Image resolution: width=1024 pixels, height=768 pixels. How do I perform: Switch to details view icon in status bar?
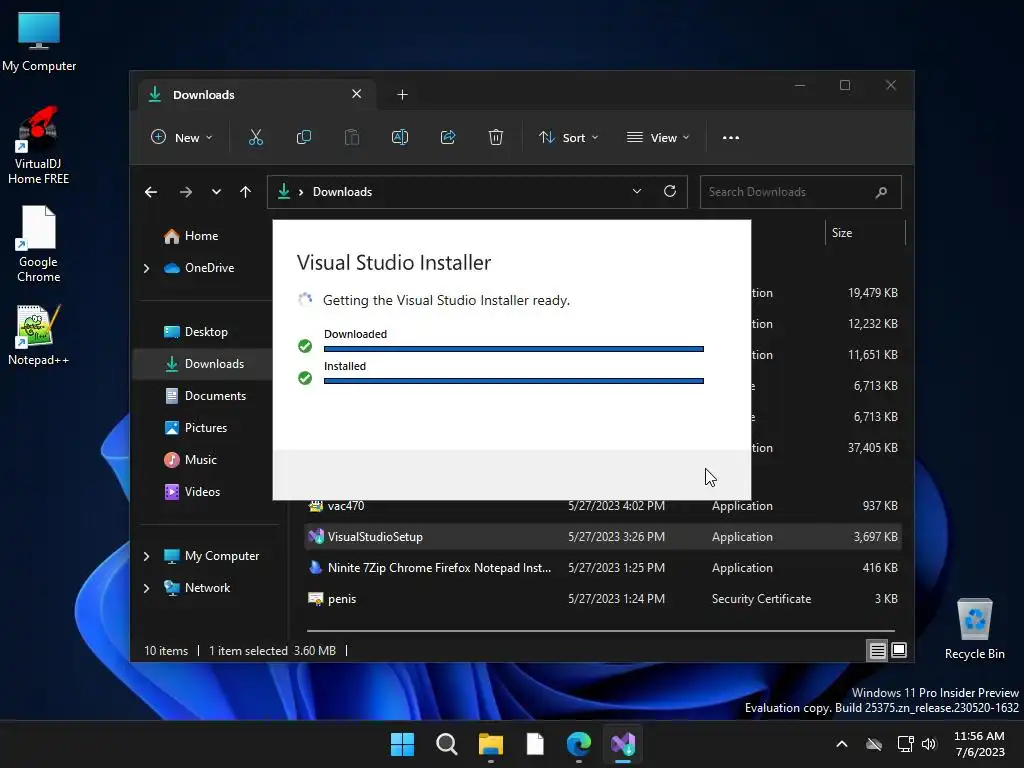(877, 650)
